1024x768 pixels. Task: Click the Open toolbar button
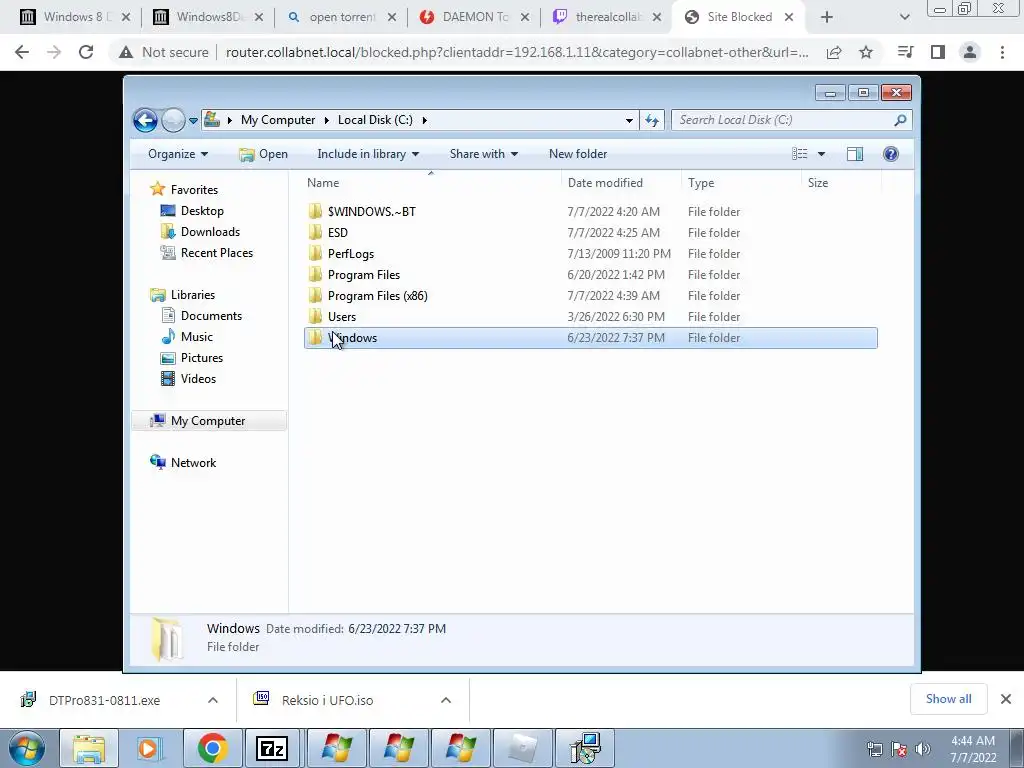(263, 154)
